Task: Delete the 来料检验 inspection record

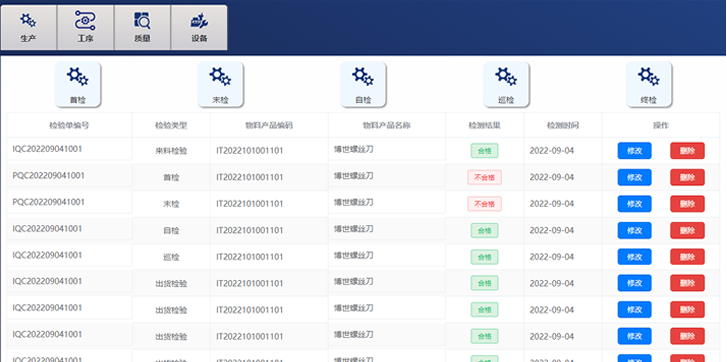Action: click(x=687, y=151)
